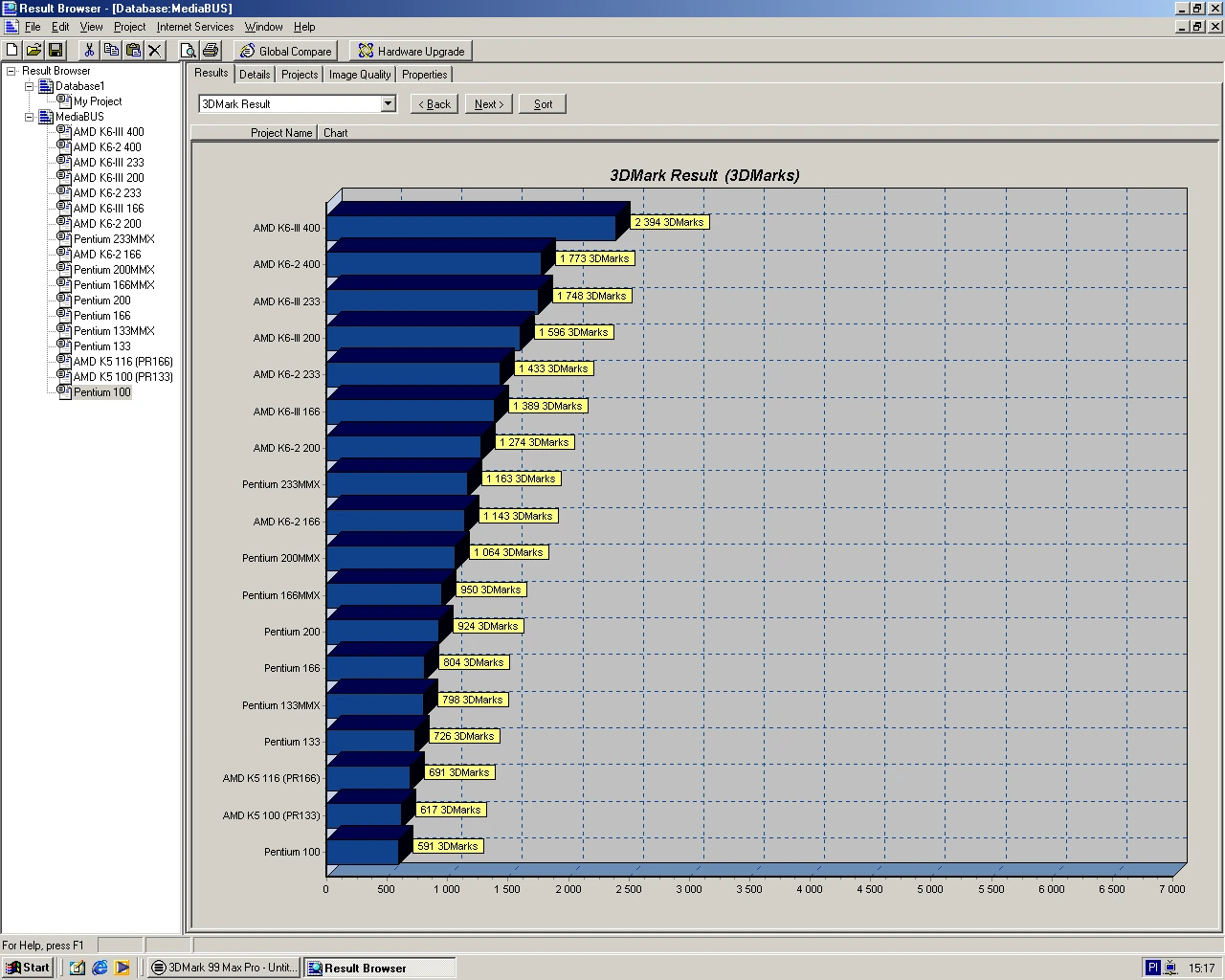Open the File menu
The image size is (1225, 980).
click(x=33, y=27)
